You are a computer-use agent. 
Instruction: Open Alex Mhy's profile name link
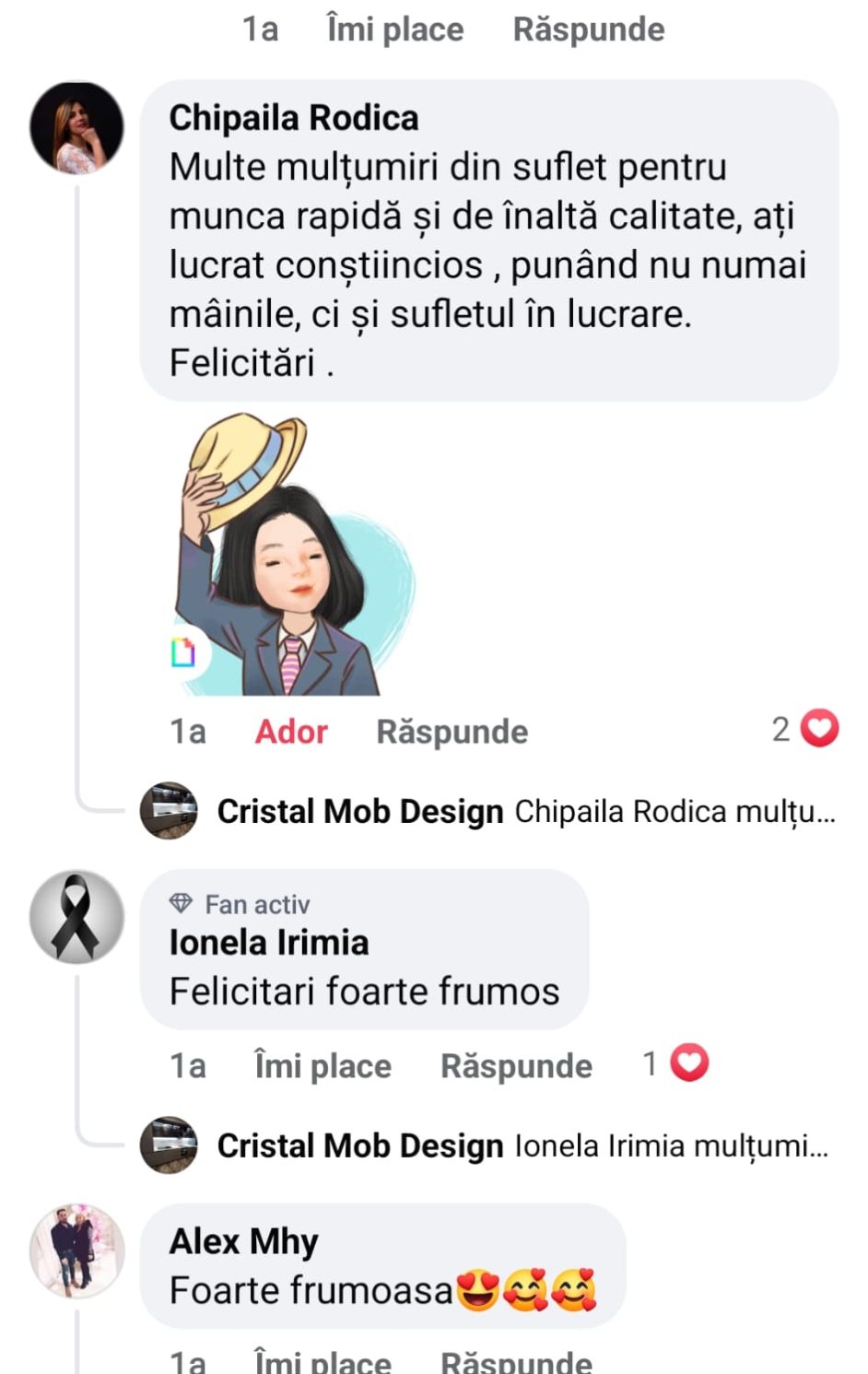243,1241
